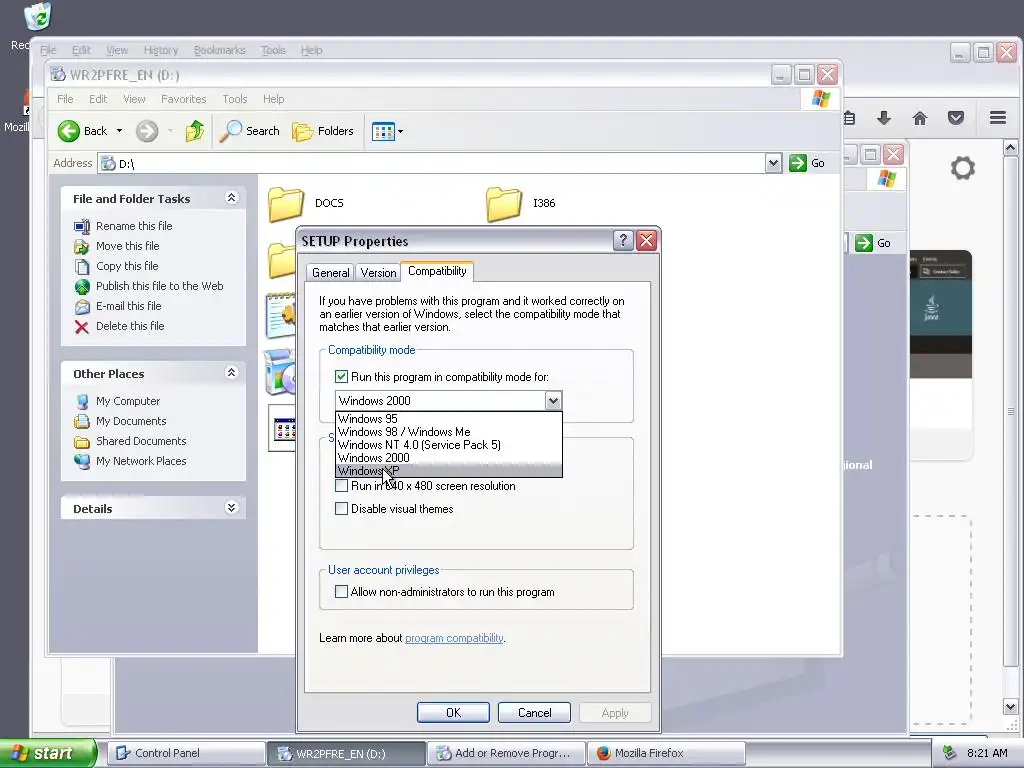
Task: Open the program compatibility link
Action: click(x=454, y=638)
